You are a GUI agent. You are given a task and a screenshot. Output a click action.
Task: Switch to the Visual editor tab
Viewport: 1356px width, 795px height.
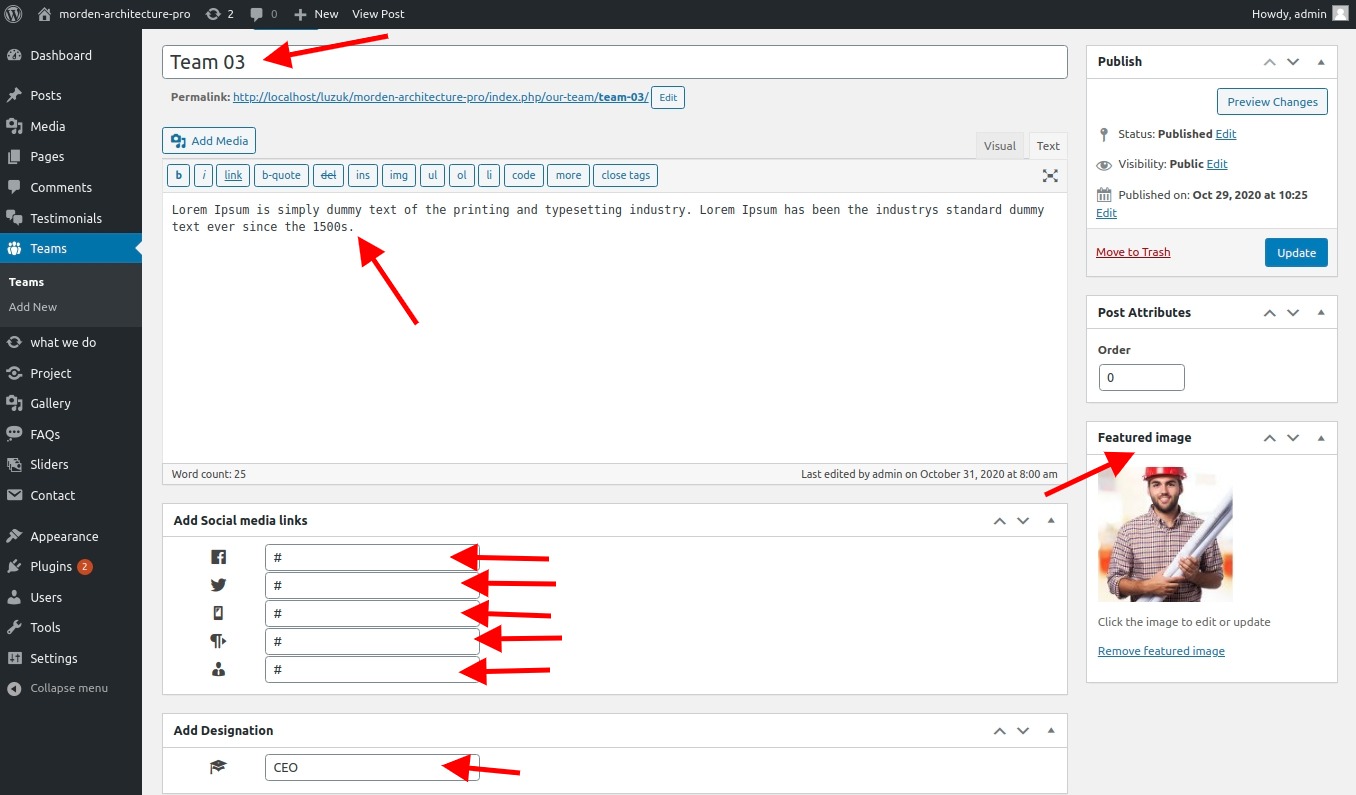tap(999, 146)
